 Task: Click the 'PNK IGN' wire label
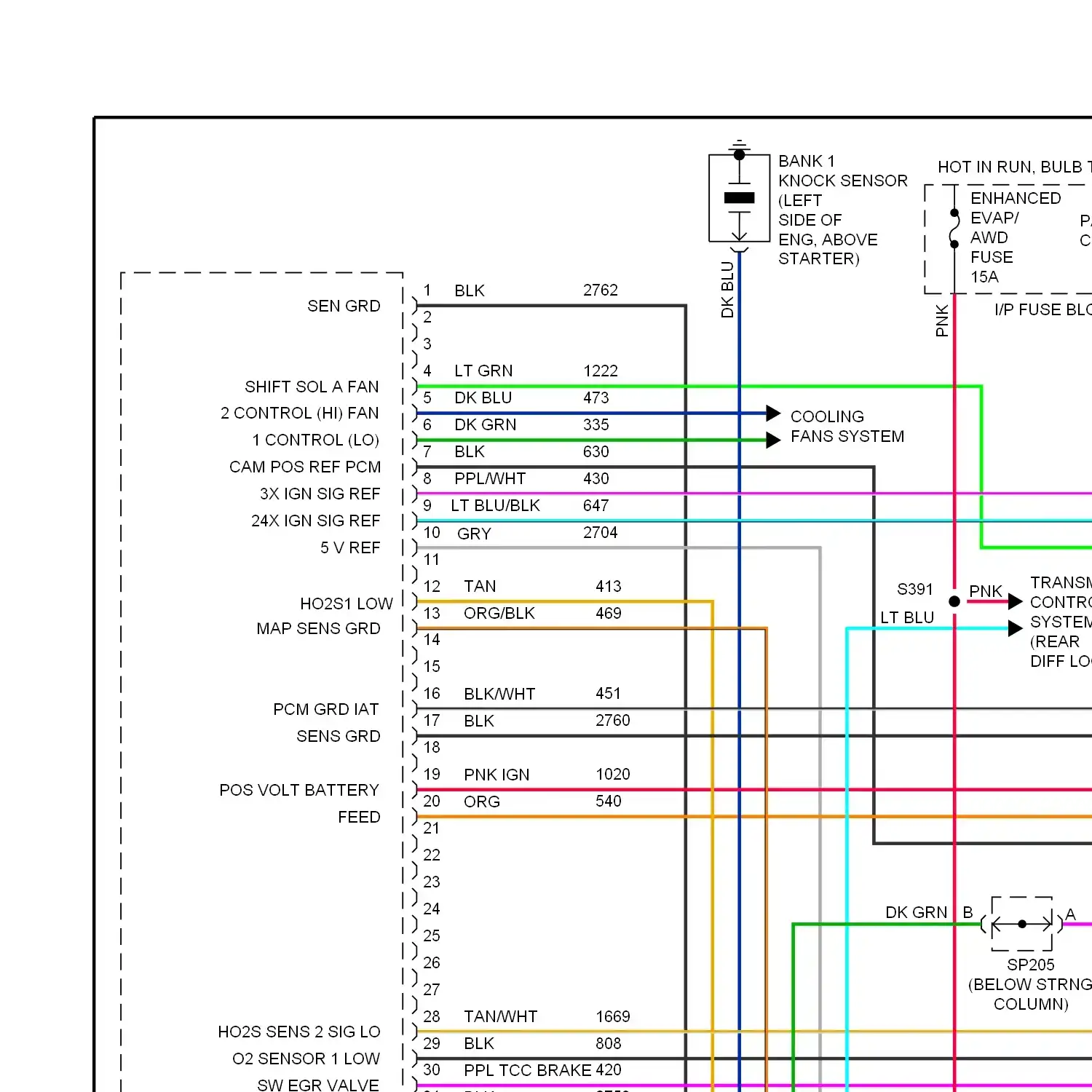coord(496,775)
